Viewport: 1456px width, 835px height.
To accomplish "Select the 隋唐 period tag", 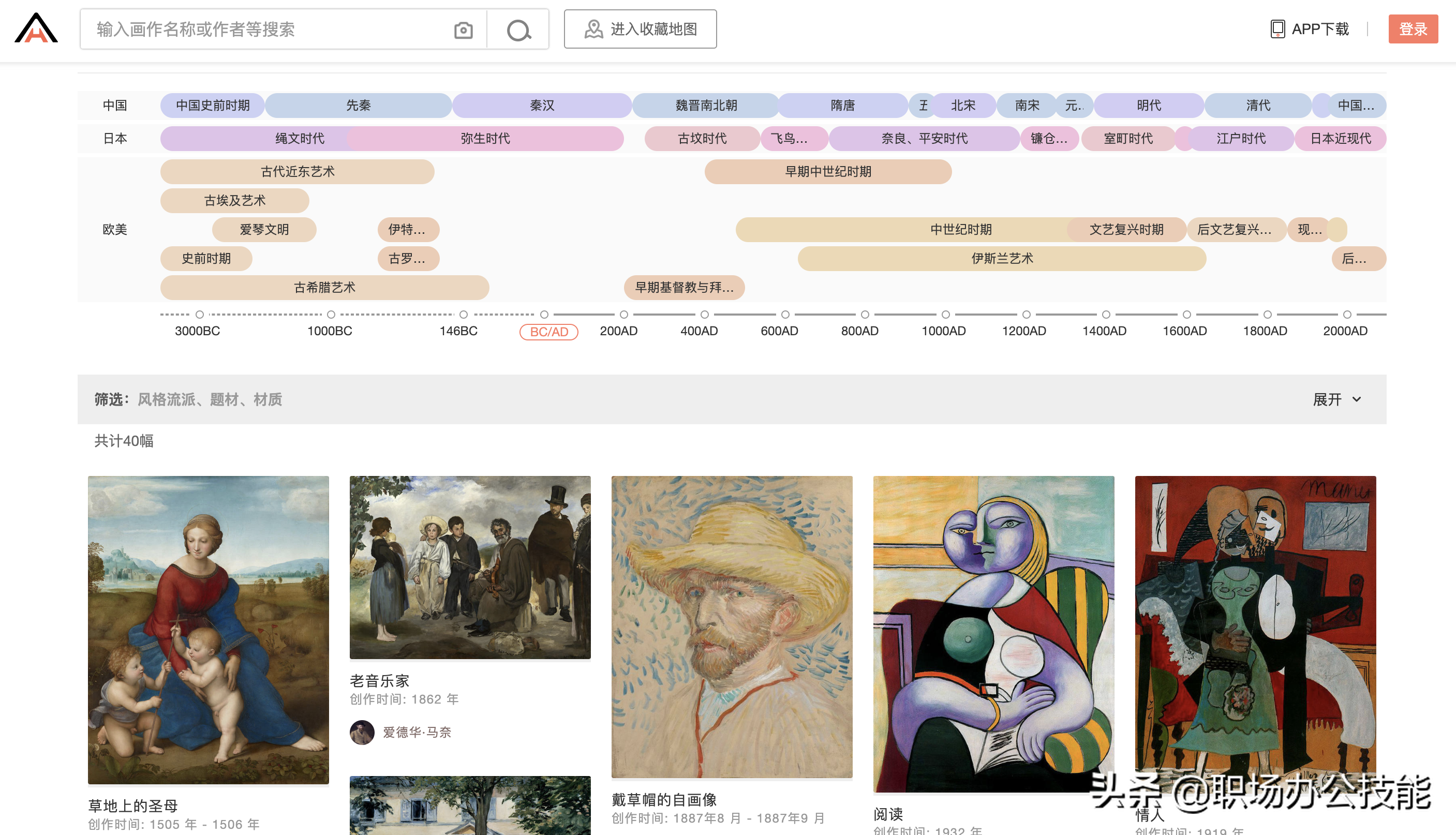I will [842, 106].
